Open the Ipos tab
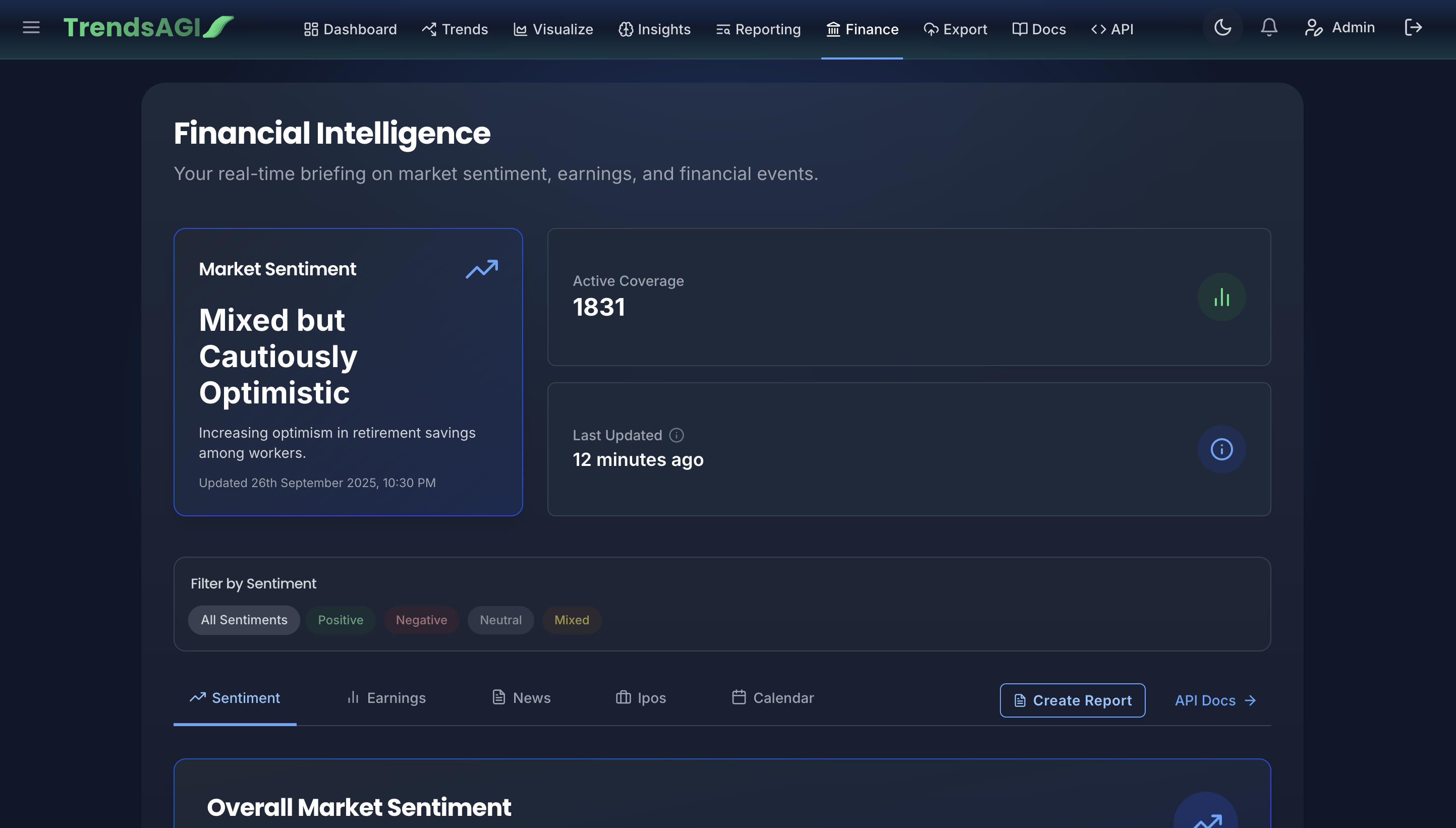Viewport: 1456px width, 828px height. [641, 698]
